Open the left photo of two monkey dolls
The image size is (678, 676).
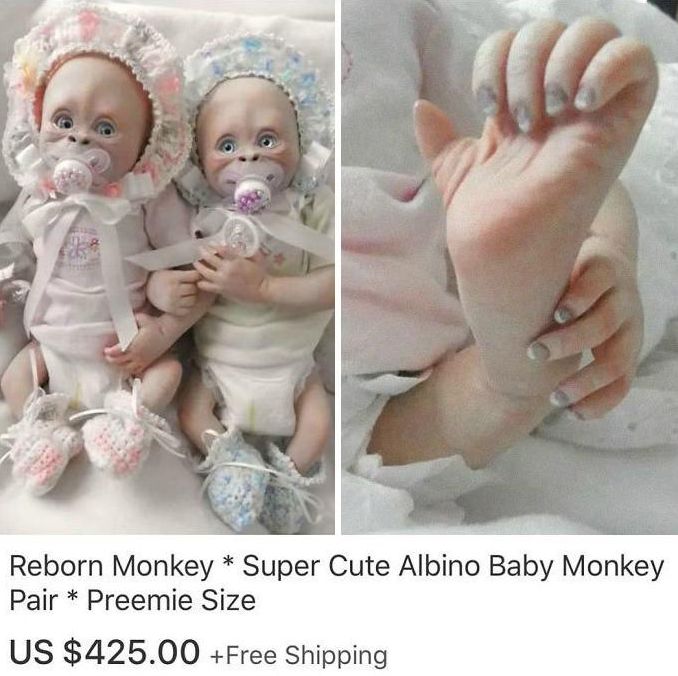pyautogui.click(x=167, y=267)
